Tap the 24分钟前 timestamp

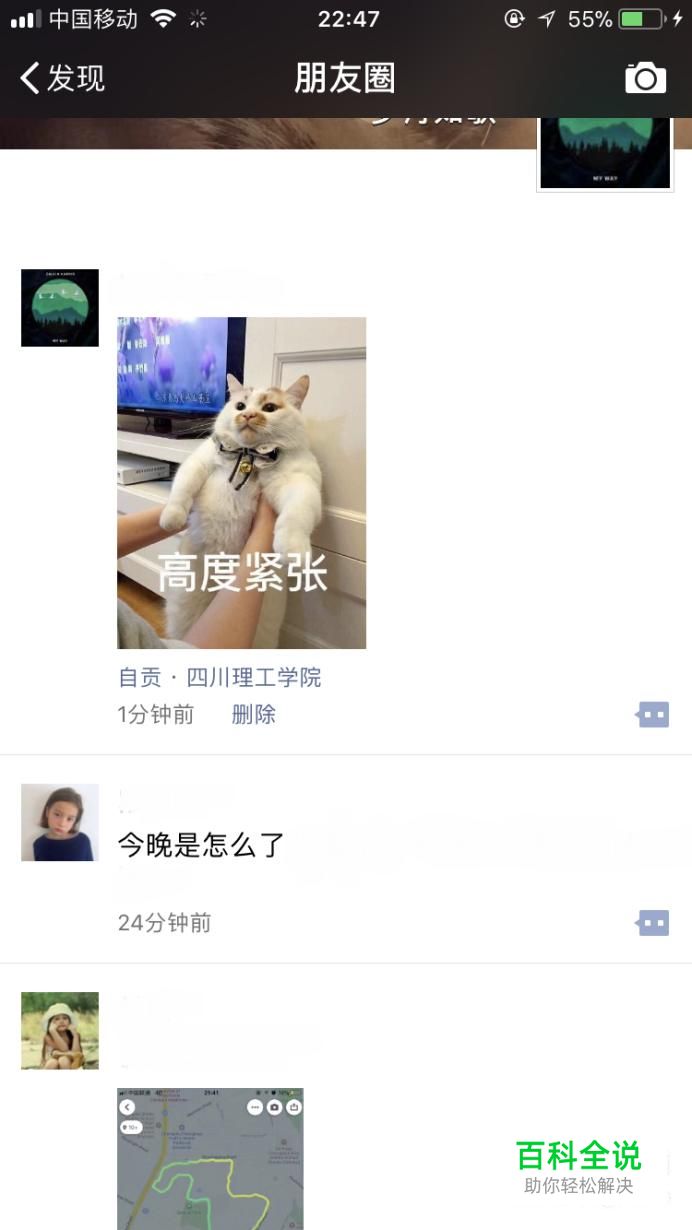165,922
